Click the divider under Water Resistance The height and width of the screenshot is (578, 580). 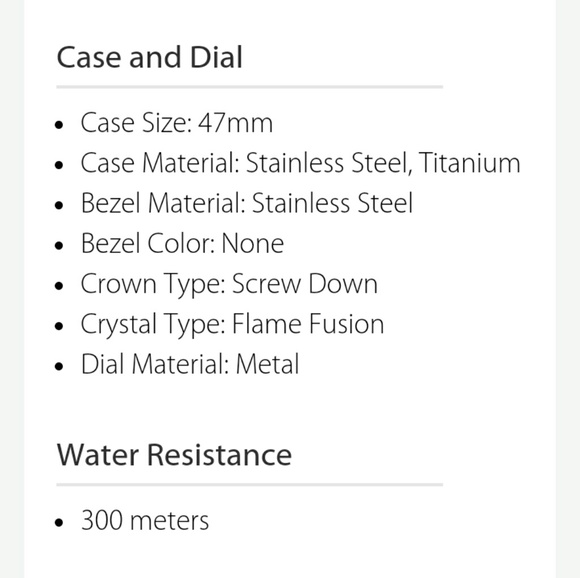pyautogui.click(x=250, y=484)
